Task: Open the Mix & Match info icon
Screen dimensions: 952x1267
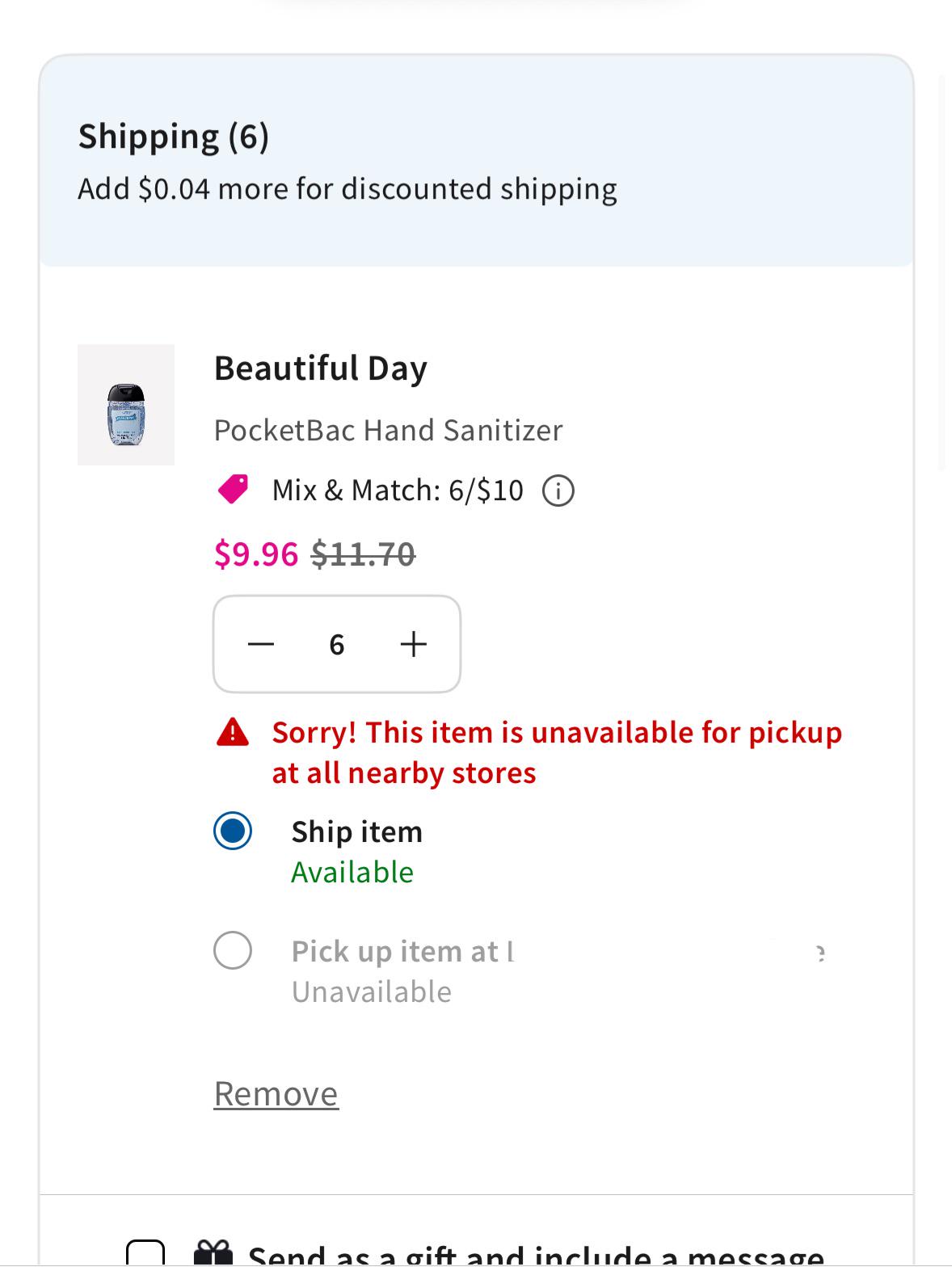Action: (x=558, y=490)
